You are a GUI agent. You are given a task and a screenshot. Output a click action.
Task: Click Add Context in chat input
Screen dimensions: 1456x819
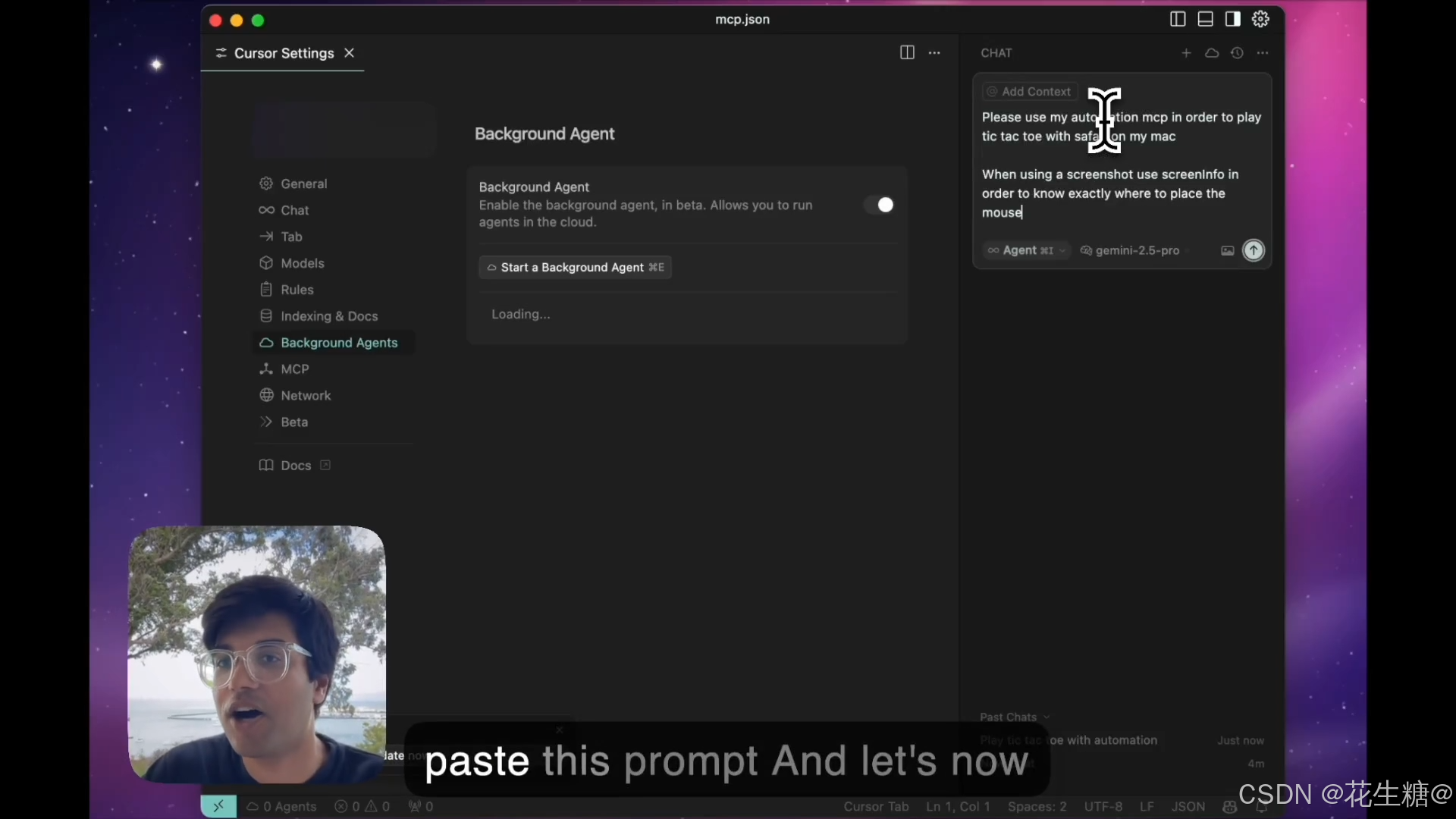tap(1029, 92)
